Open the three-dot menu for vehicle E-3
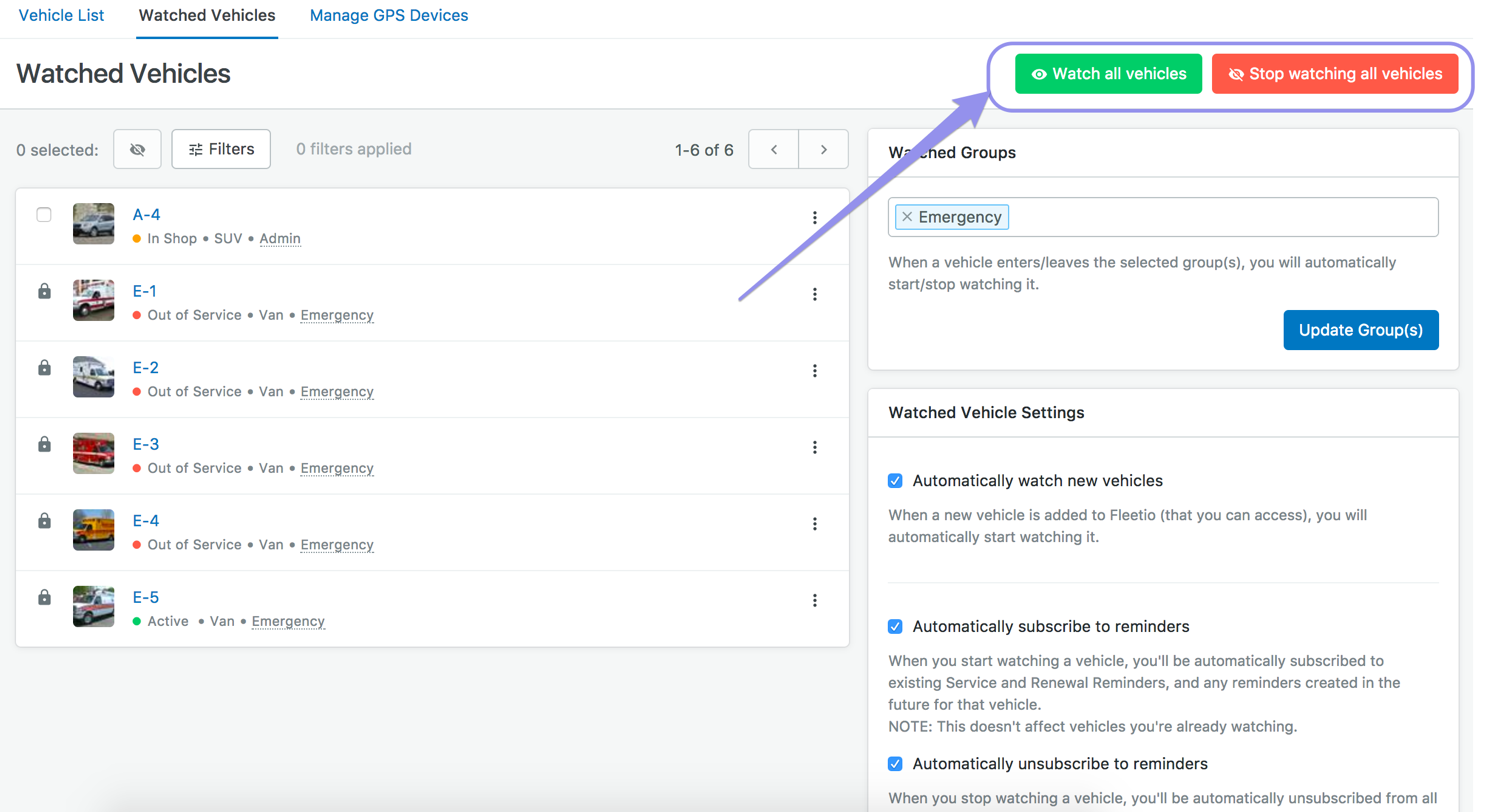Viewport: 1500px width, 812px height. (815, 447)
